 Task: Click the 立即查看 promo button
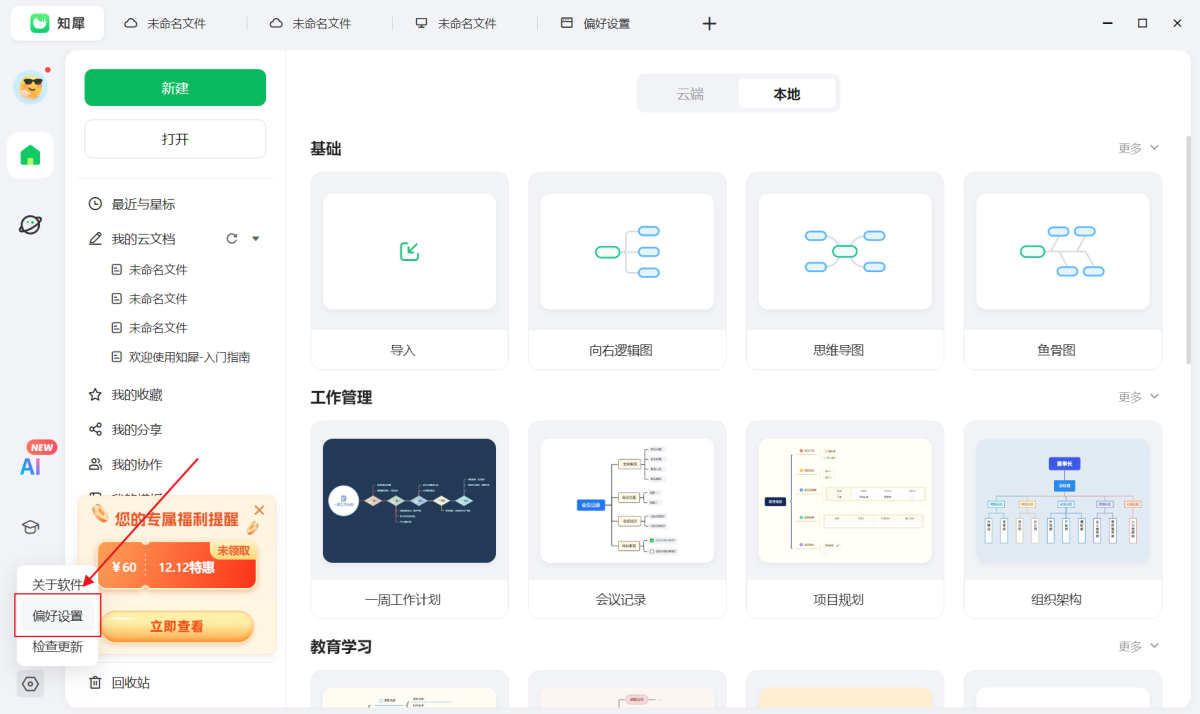tap(176, 627)
